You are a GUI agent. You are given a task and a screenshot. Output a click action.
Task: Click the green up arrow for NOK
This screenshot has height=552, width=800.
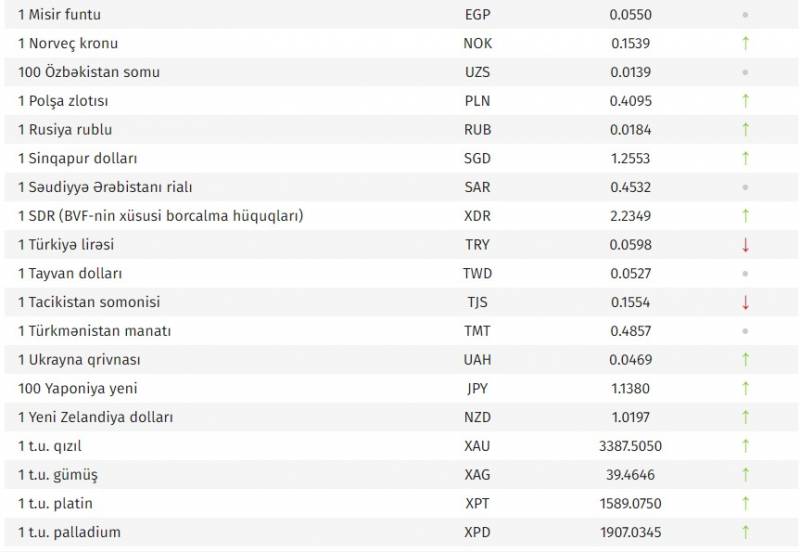click(745, 43)
